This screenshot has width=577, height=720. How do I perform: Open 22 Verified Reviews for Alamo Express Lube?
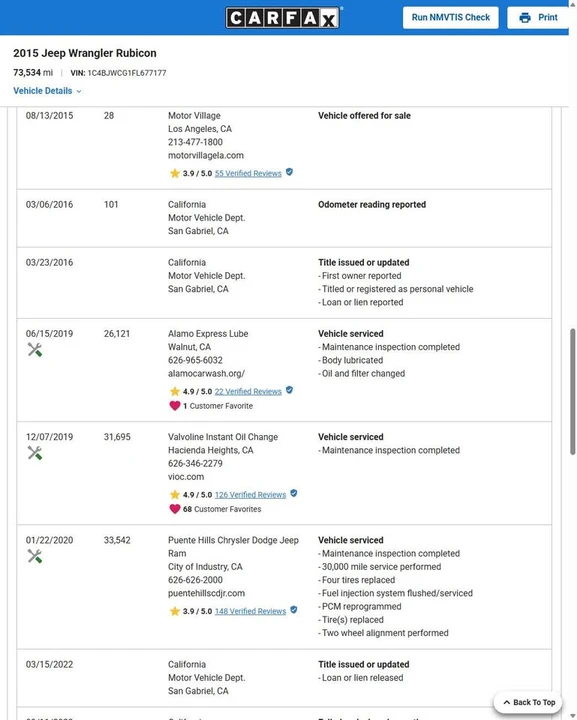coord(248,391)
